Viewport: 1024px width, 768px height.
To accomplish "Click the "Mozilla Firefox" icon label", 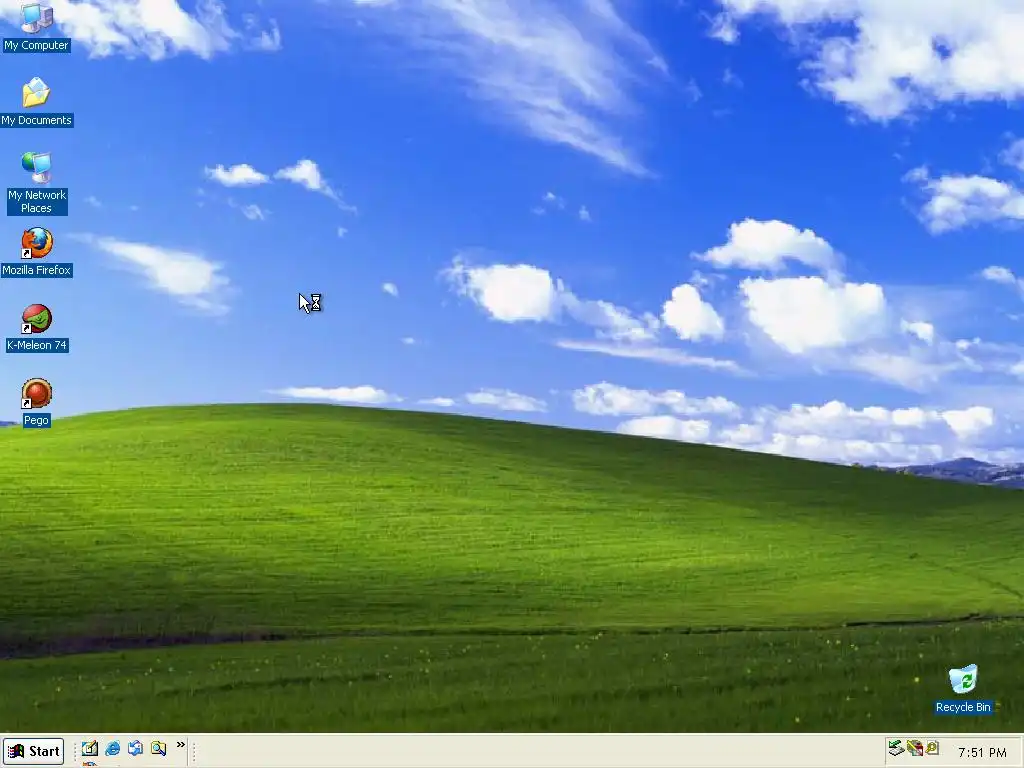I will [x=37, y=270].
